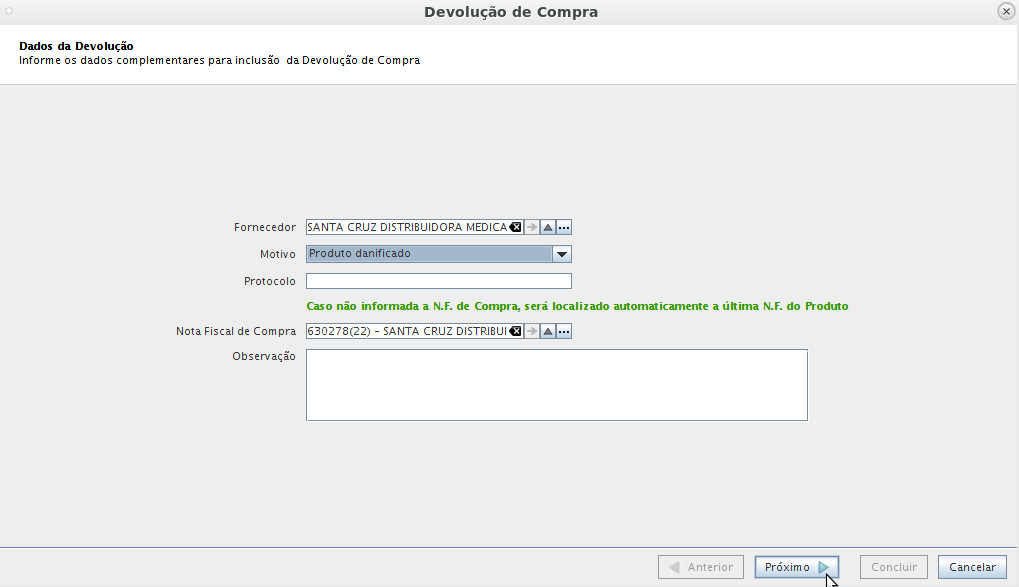Click the triangle icon in the Fornecedor row

(548, 227)
